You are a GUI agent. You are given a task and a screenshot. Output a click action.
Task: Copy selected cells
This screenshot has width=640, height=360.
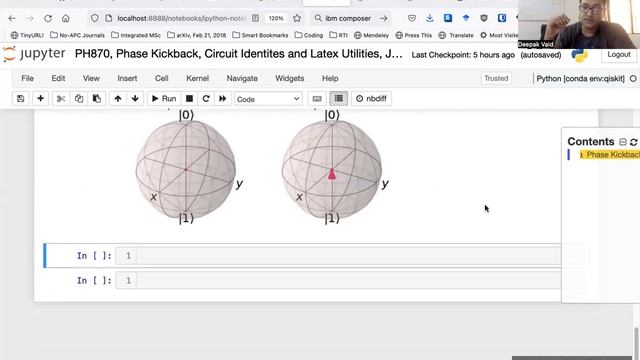pos(79,99)
